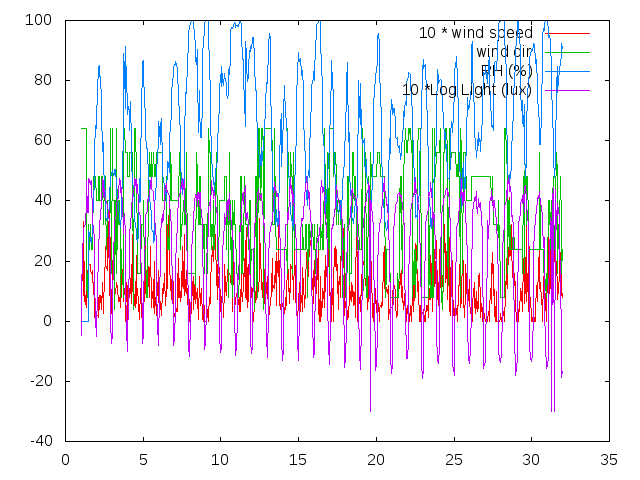
Task: Click the "wind dir" legend label
Action: point(505,52)
